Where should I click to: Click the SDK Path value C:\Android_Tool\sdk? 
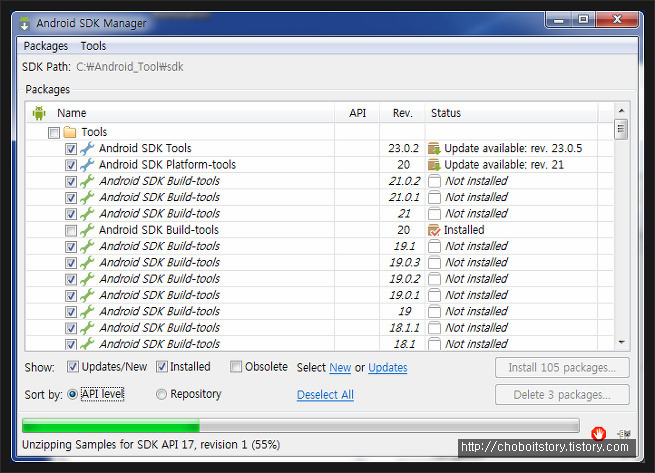click(x=129, y=67)
